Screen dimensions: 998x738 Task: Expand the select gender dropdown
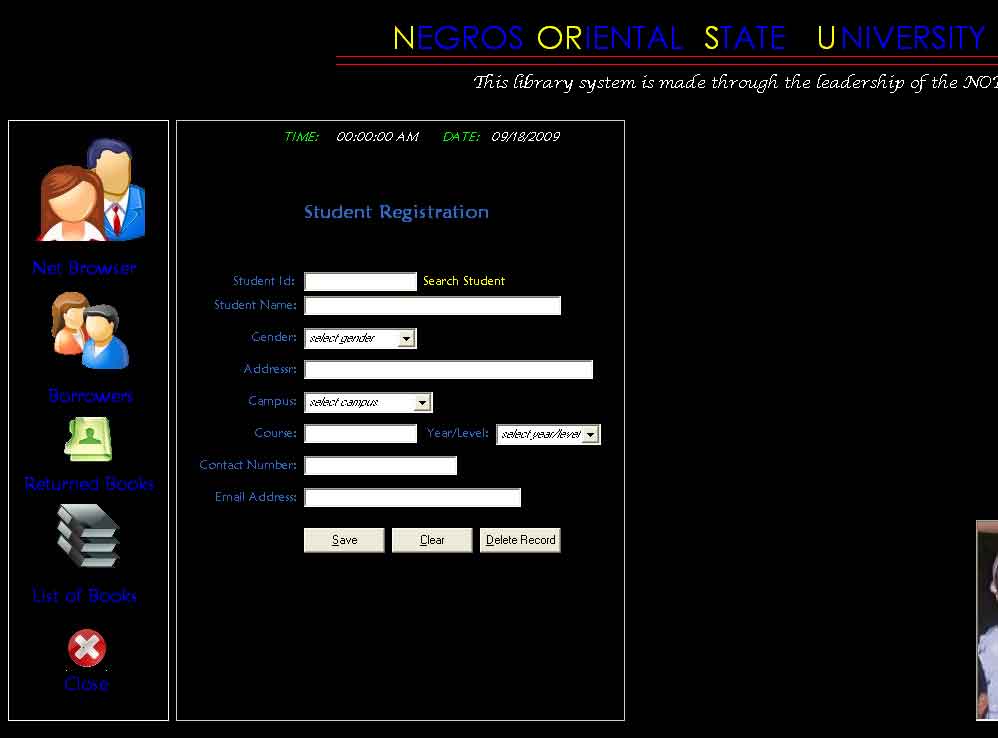(360, 338)
